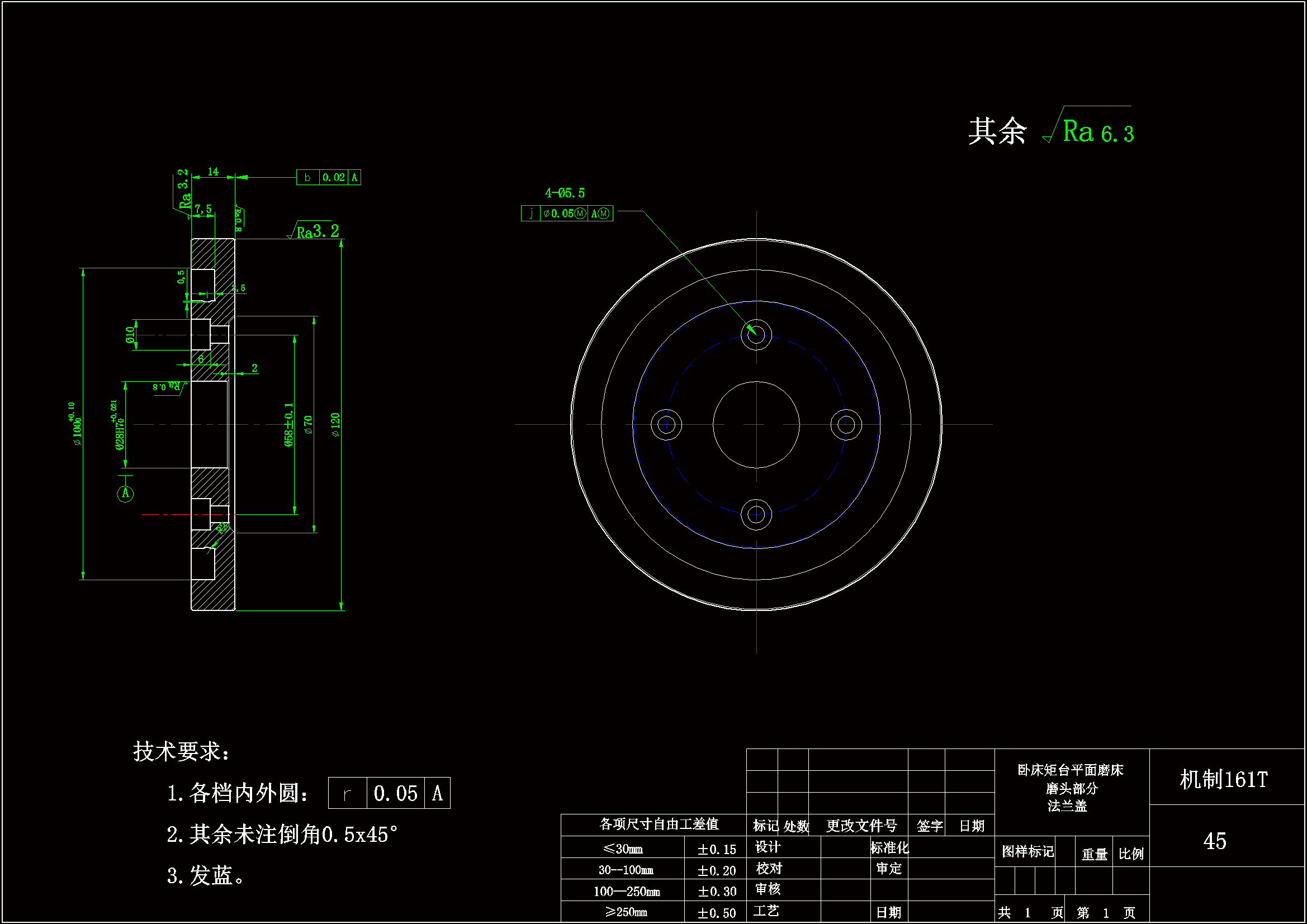
Task: Select the 14 width dimension at top
Action: click(213, 172)
